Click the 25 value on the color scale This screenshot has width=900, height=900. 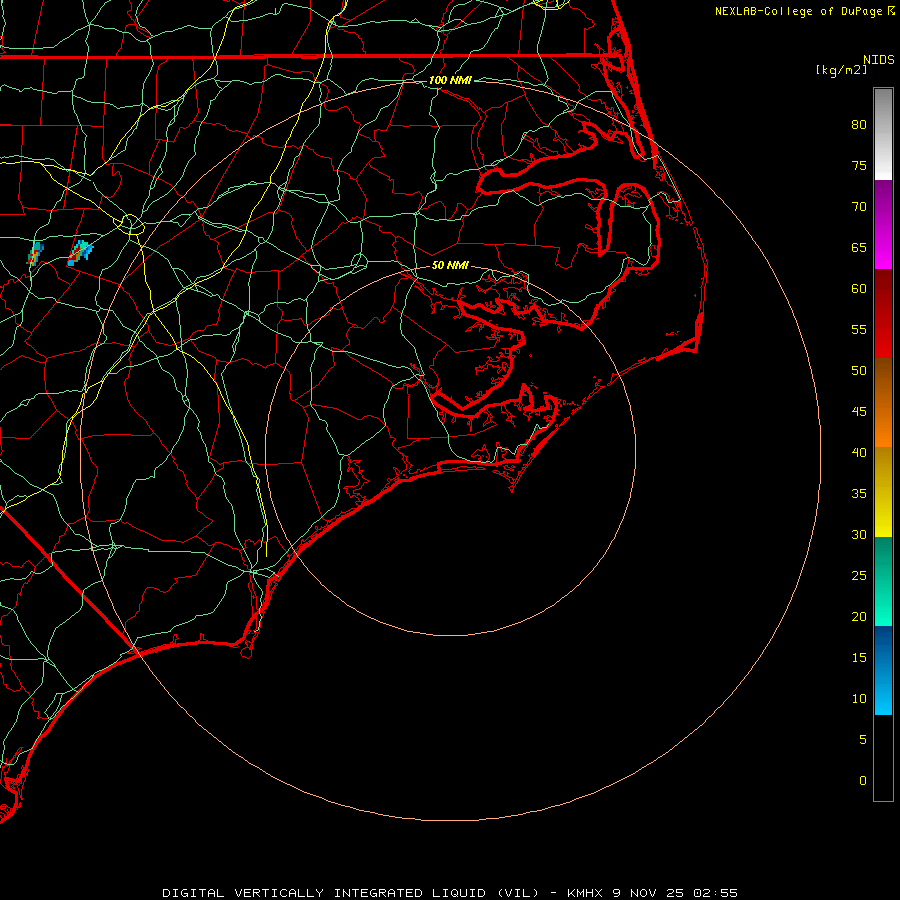[x=859, y=576]
